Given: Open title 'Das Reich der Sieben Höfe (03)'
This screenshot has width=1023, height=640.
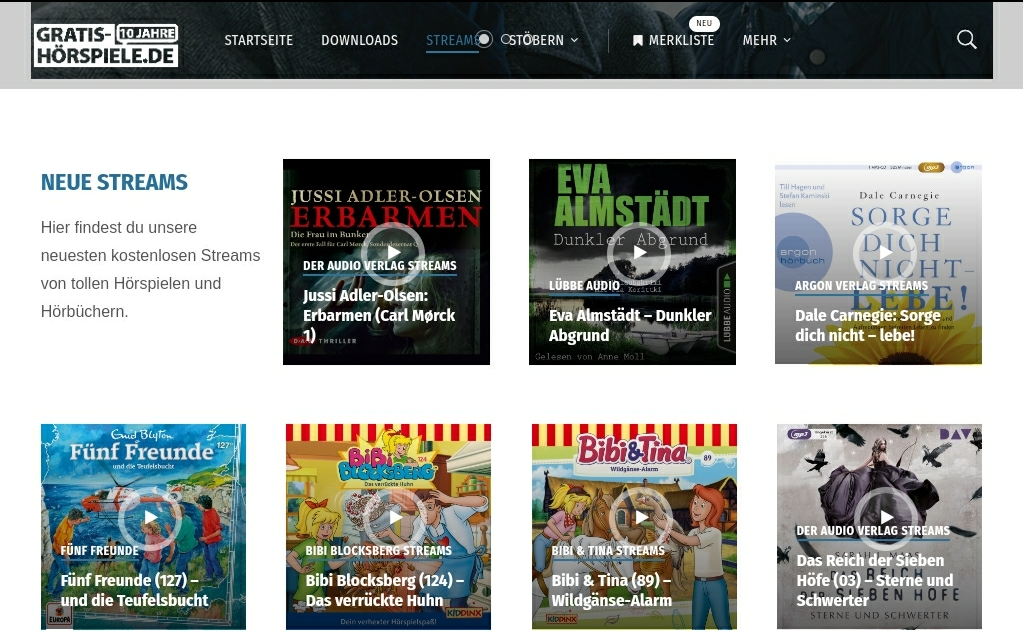Looking at the screenshot, I should tap(874, 580).
